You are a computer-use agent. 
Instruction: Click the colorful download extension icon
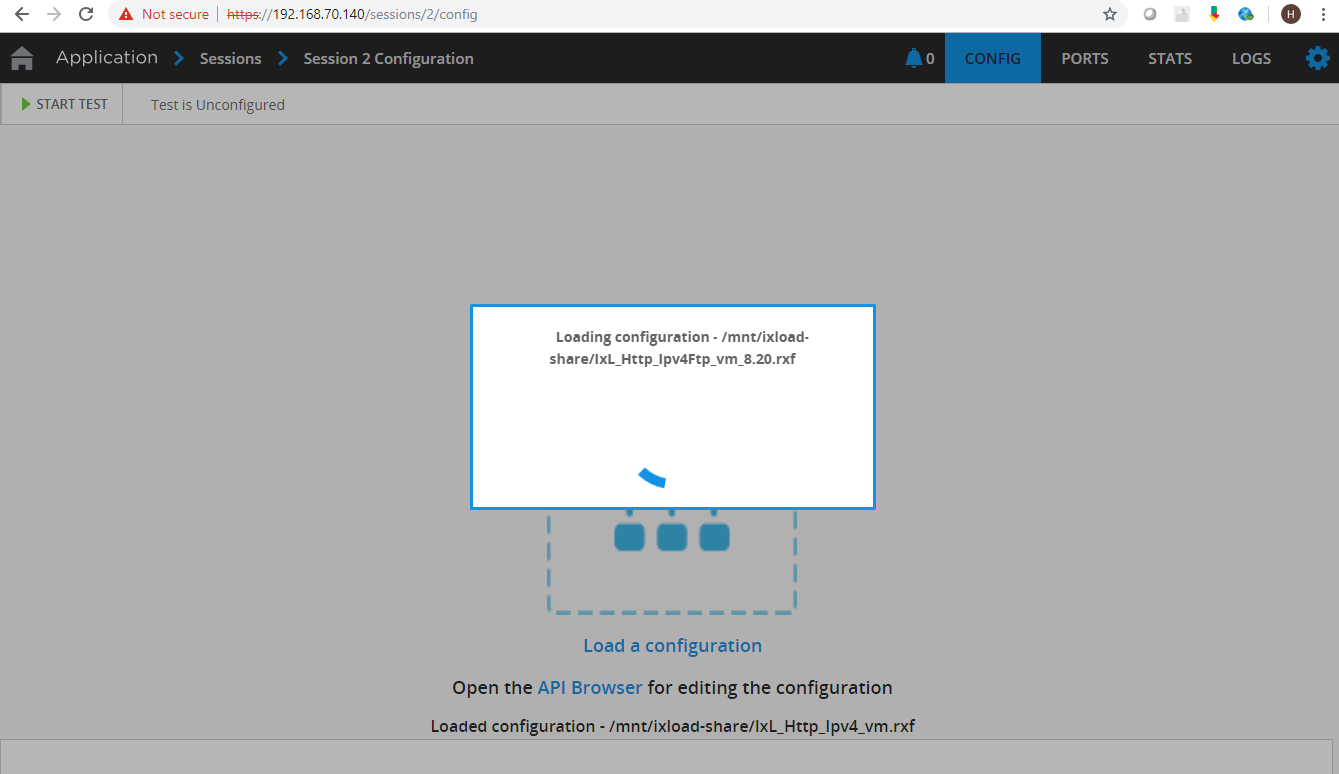pyautogui.click(x=1214, y=14)
